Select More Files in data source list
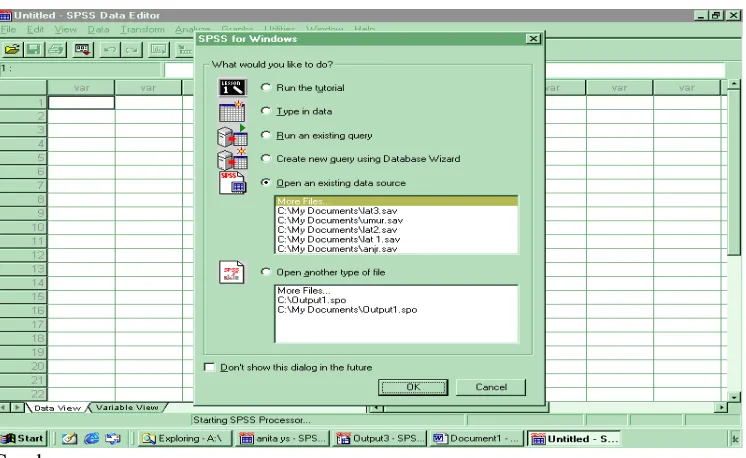Screen dimensions: 746x458 [396, 201]
